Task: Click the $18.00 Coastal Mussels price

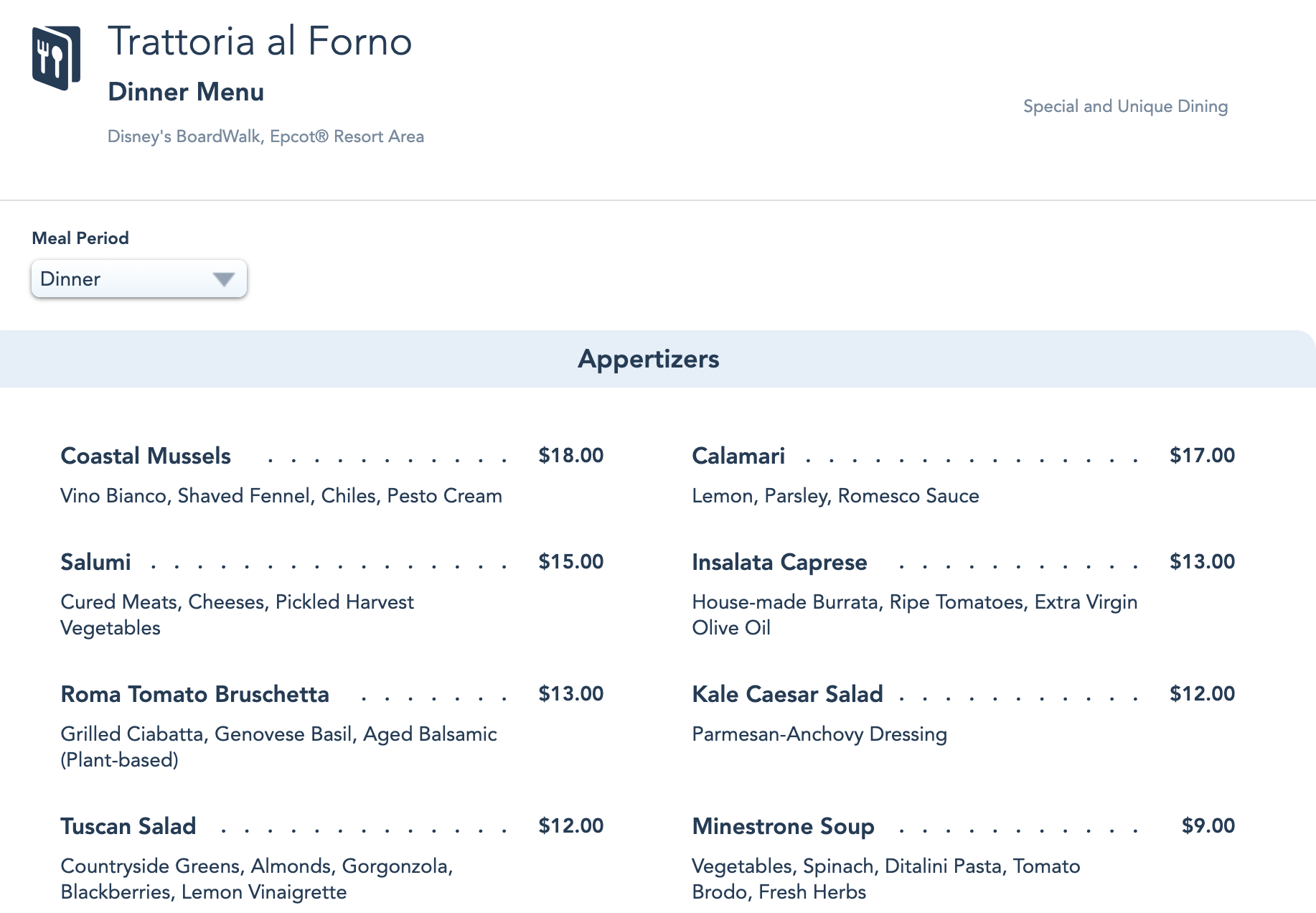Action: [570, 455]
